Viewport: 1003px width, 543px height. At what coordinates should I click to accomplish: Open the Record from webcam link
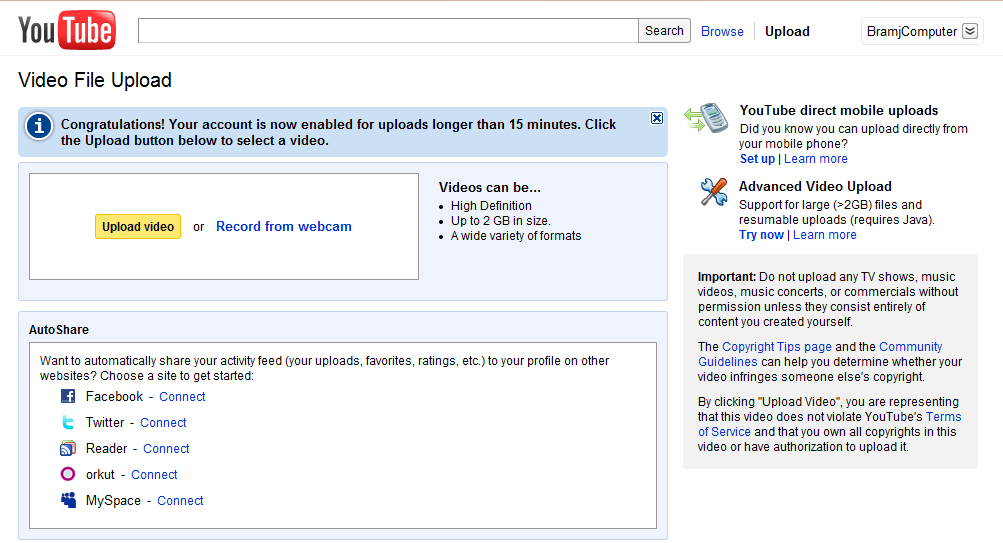coord(284,227)
